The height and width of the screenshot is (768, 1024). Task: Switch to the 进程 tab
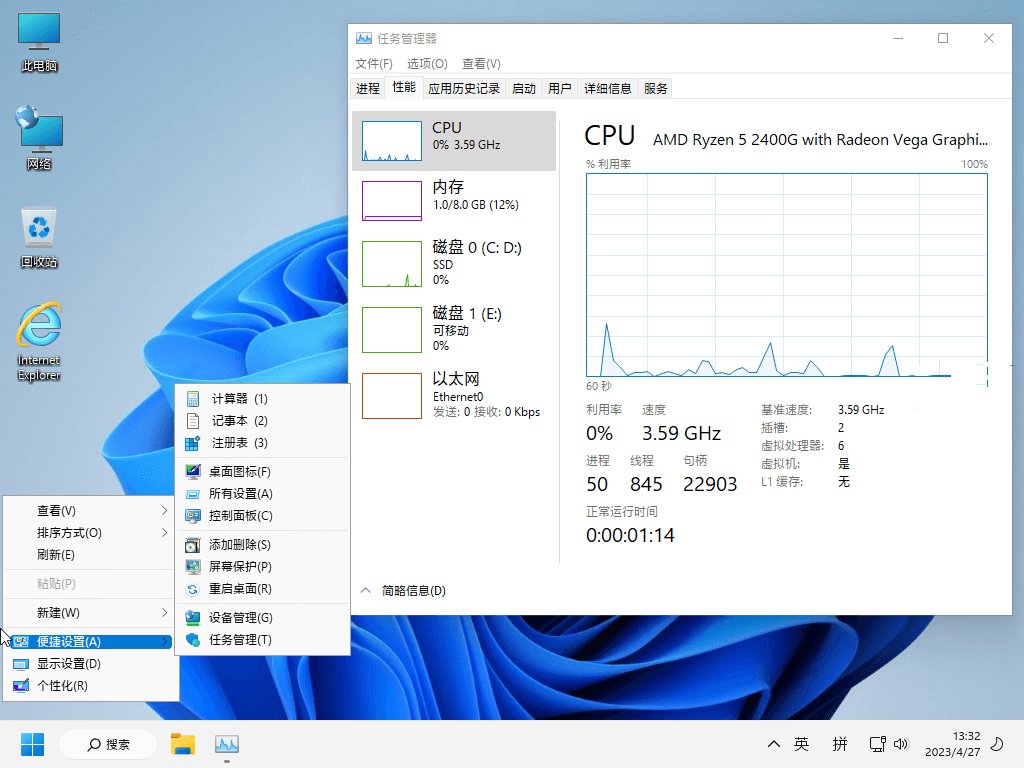click(x=367, y=88)
